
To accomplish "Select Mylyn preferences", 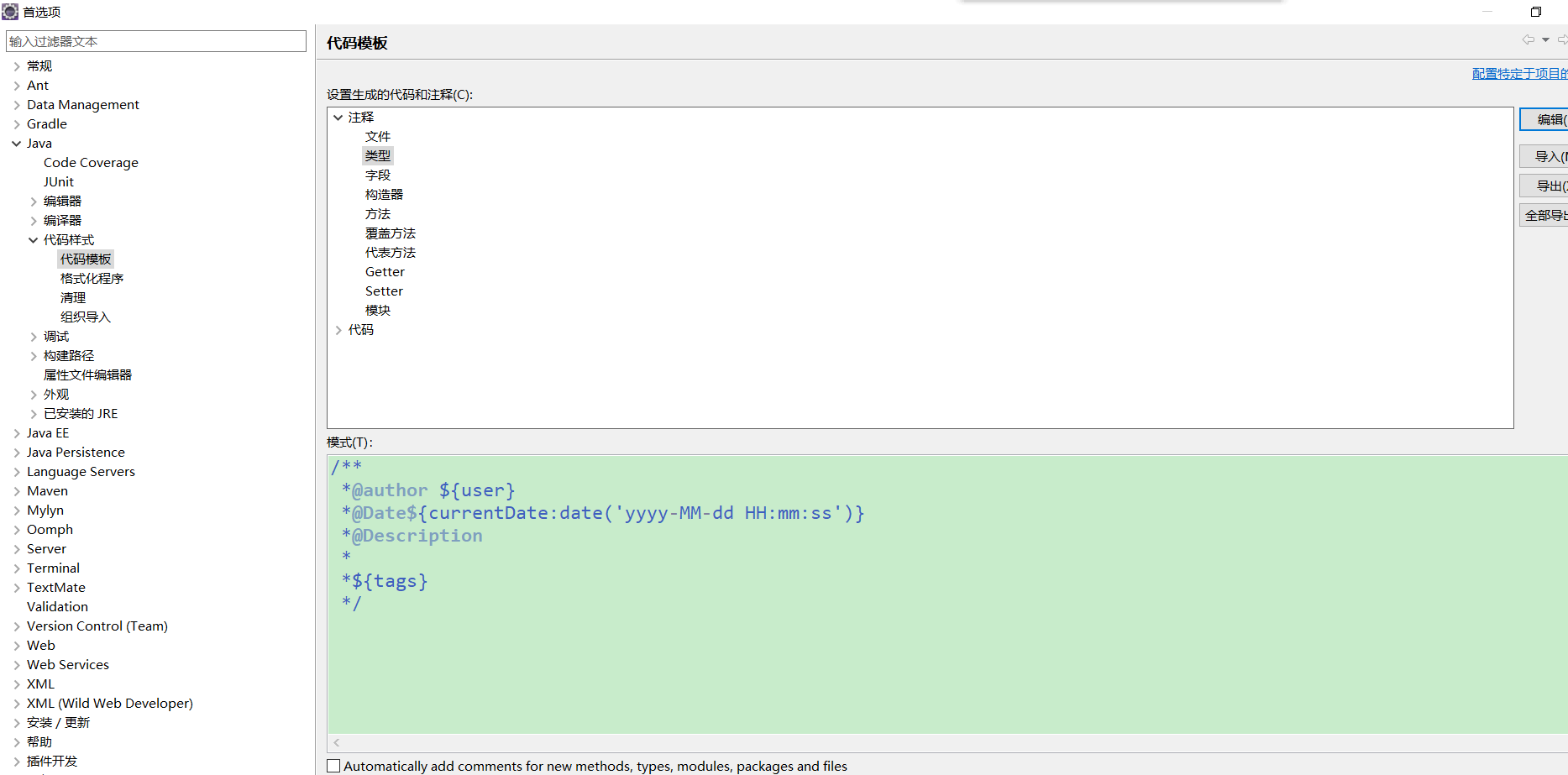I will coord(45,511).
